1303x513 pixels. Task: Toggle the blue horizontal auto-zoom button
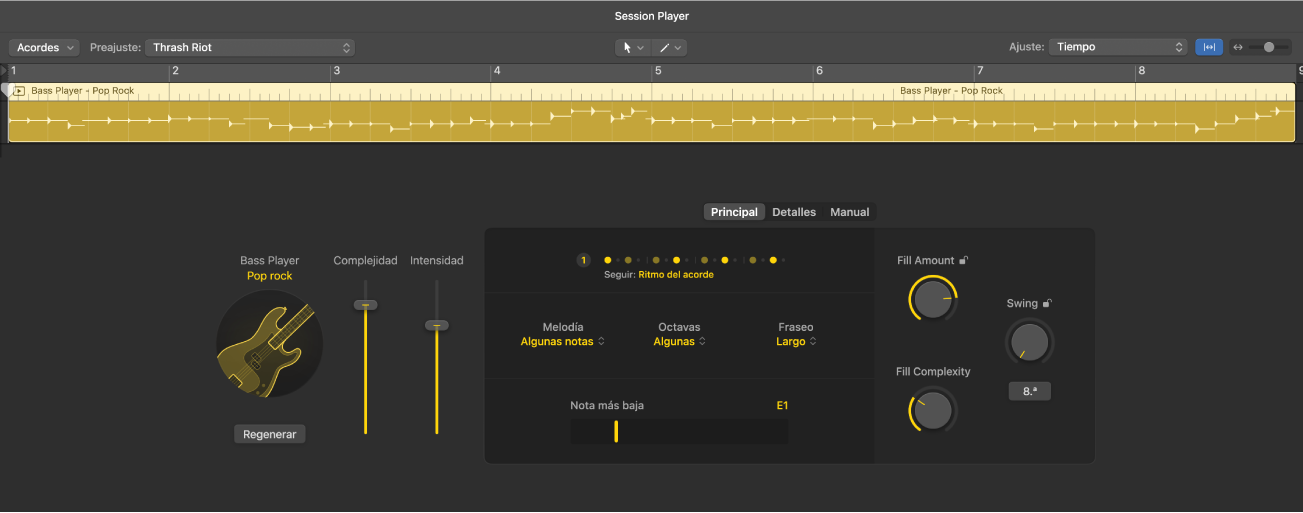[x=1209, y=47]
